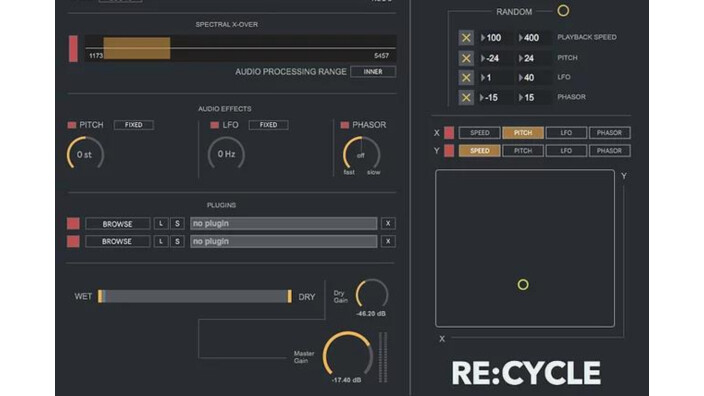
Task: Click the -46.20 dB dry gain value
Action: (371, 314)
